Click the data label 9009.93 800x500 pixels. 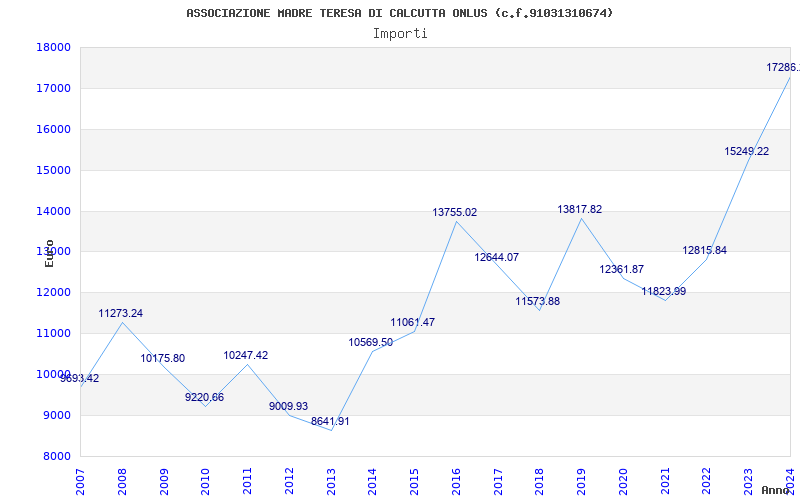tap(289, 406)
